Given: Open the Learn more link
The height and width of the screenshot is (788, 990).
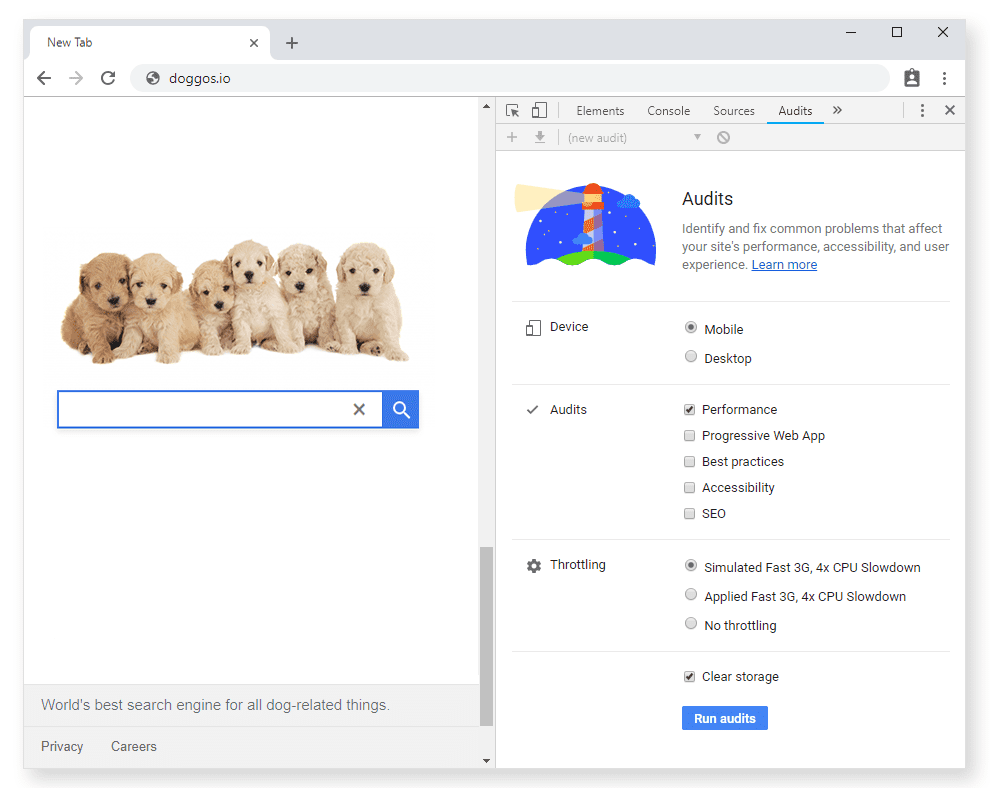Looking at the screenshot, I should pos(784,264).
